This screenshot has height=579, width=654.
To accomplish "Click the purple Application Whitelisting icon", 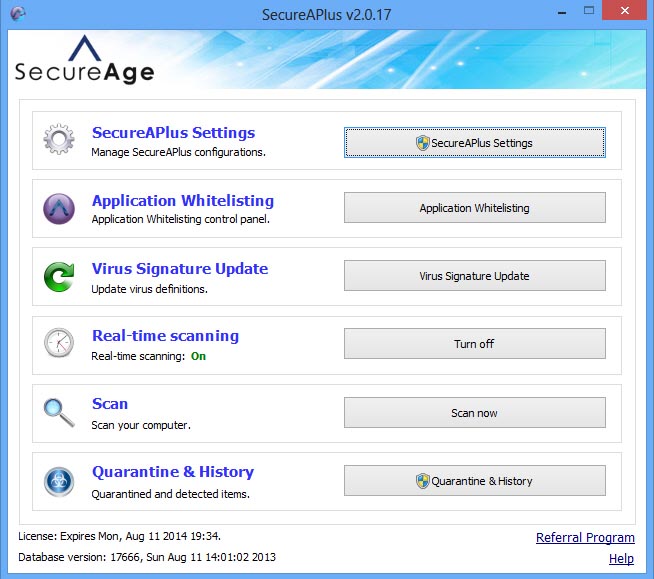I will (x=59, y=209).
